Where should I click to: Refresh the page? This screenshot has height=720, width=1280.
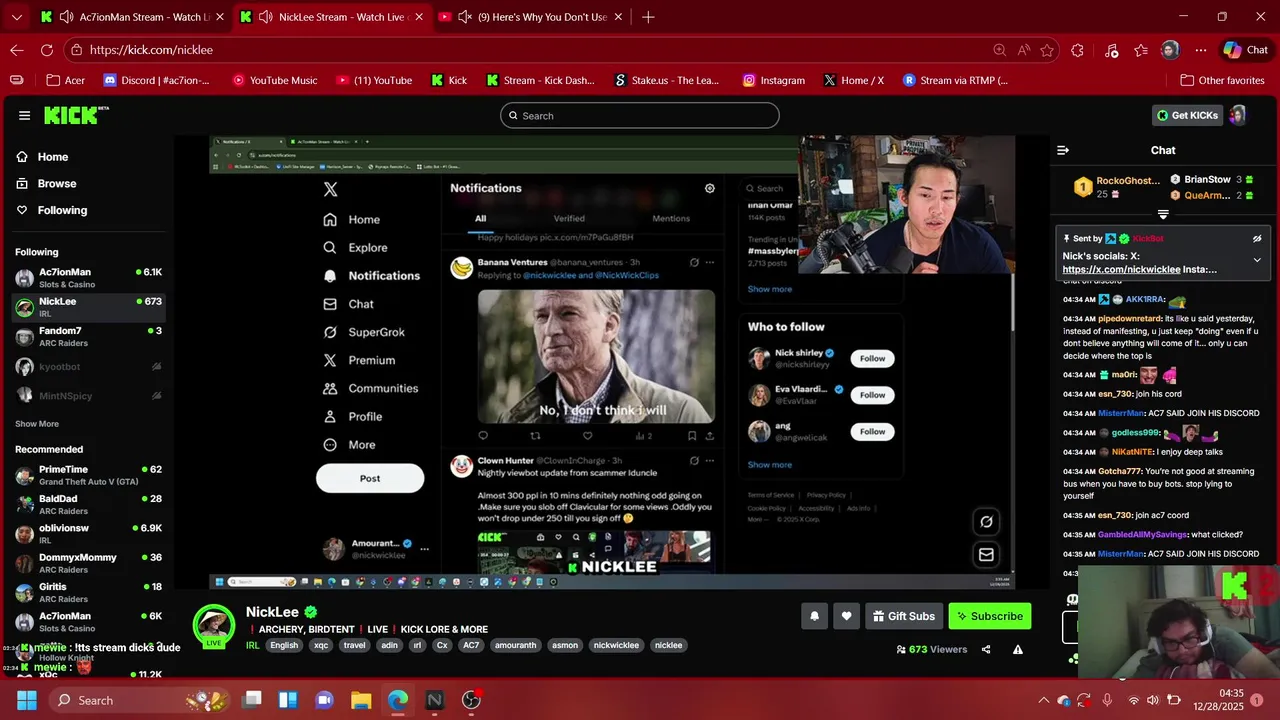[47, 50]
